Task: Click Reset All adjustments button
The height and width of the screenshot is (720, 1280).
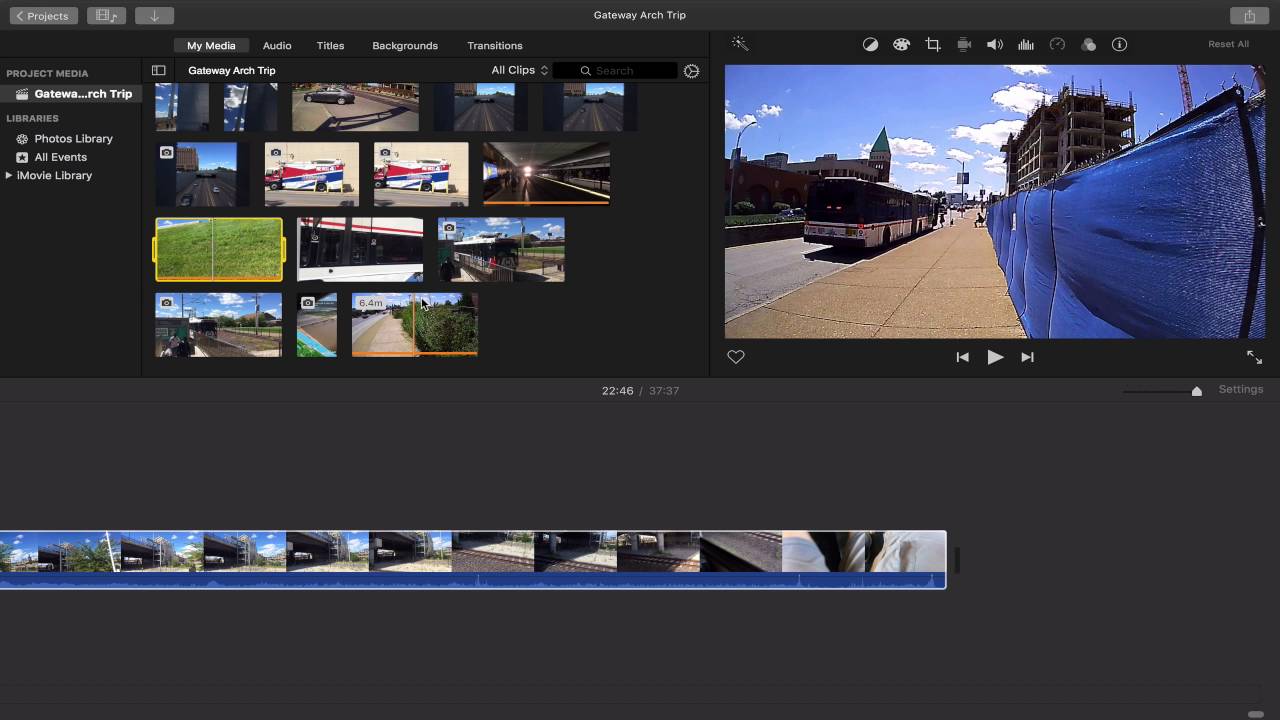Action: click(x=1228, y=45)
